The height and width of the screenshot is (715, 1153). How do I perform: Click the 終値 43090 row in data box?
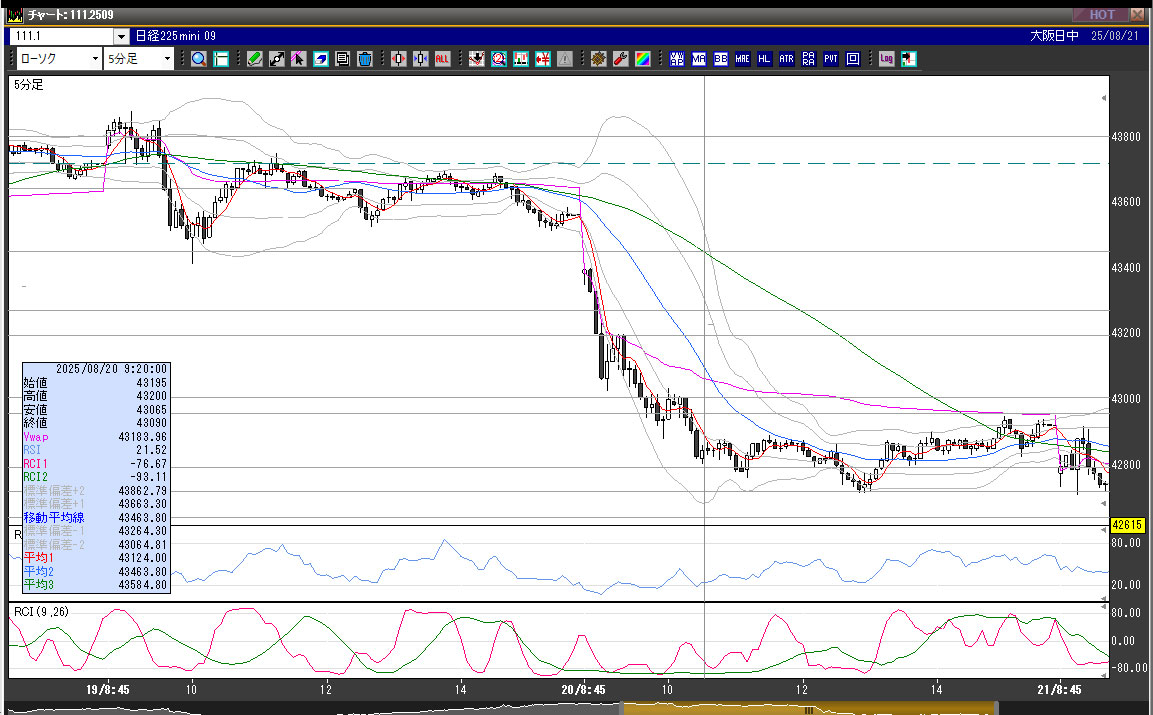click(96, 423)
